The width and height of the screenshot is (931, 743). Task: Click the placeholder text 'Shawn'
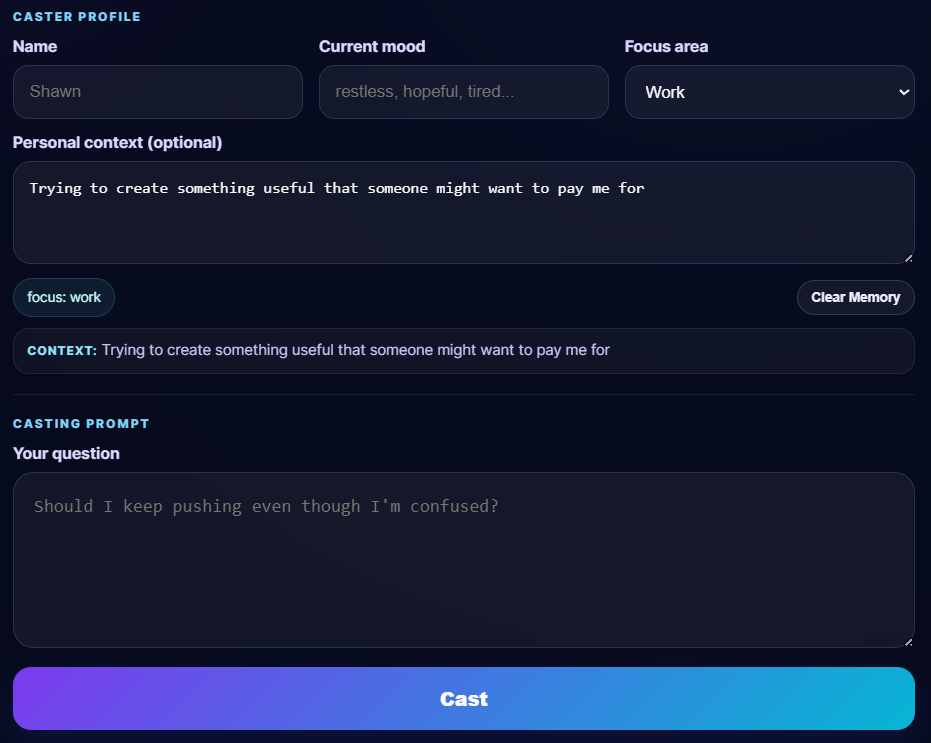pos(53,91)
